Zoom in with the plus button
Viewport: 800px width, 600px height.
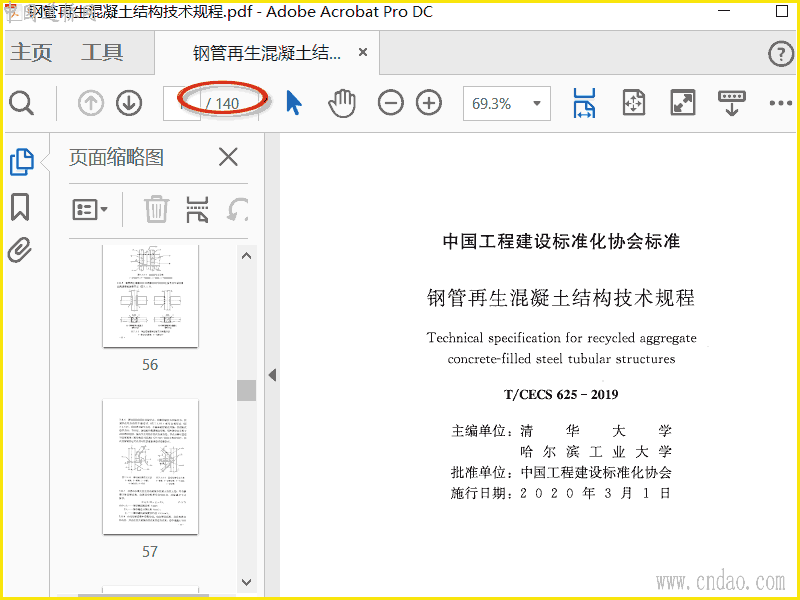click(x=429, y=103)
